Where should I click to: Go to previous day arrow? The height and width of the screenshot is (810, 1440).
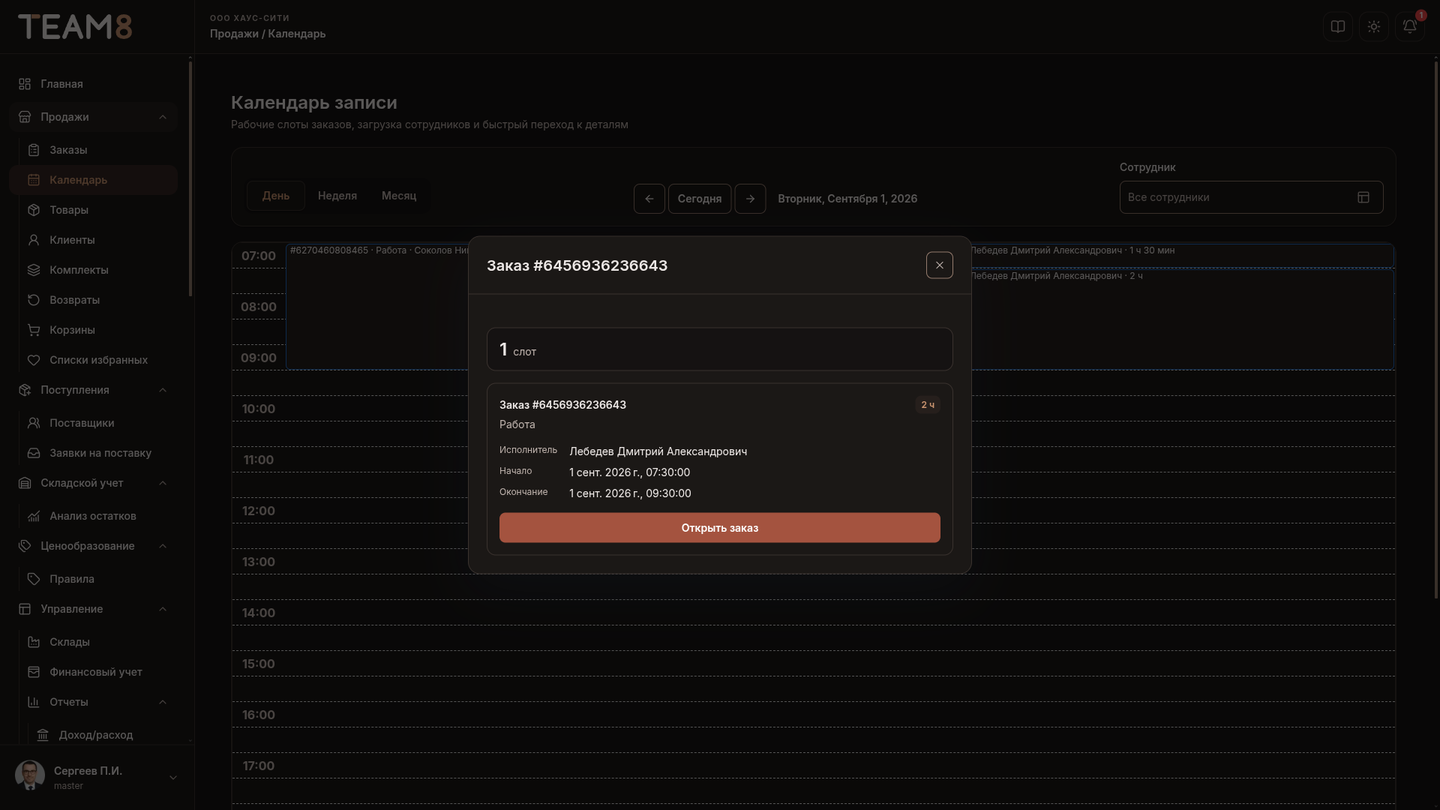click(649, 198)
